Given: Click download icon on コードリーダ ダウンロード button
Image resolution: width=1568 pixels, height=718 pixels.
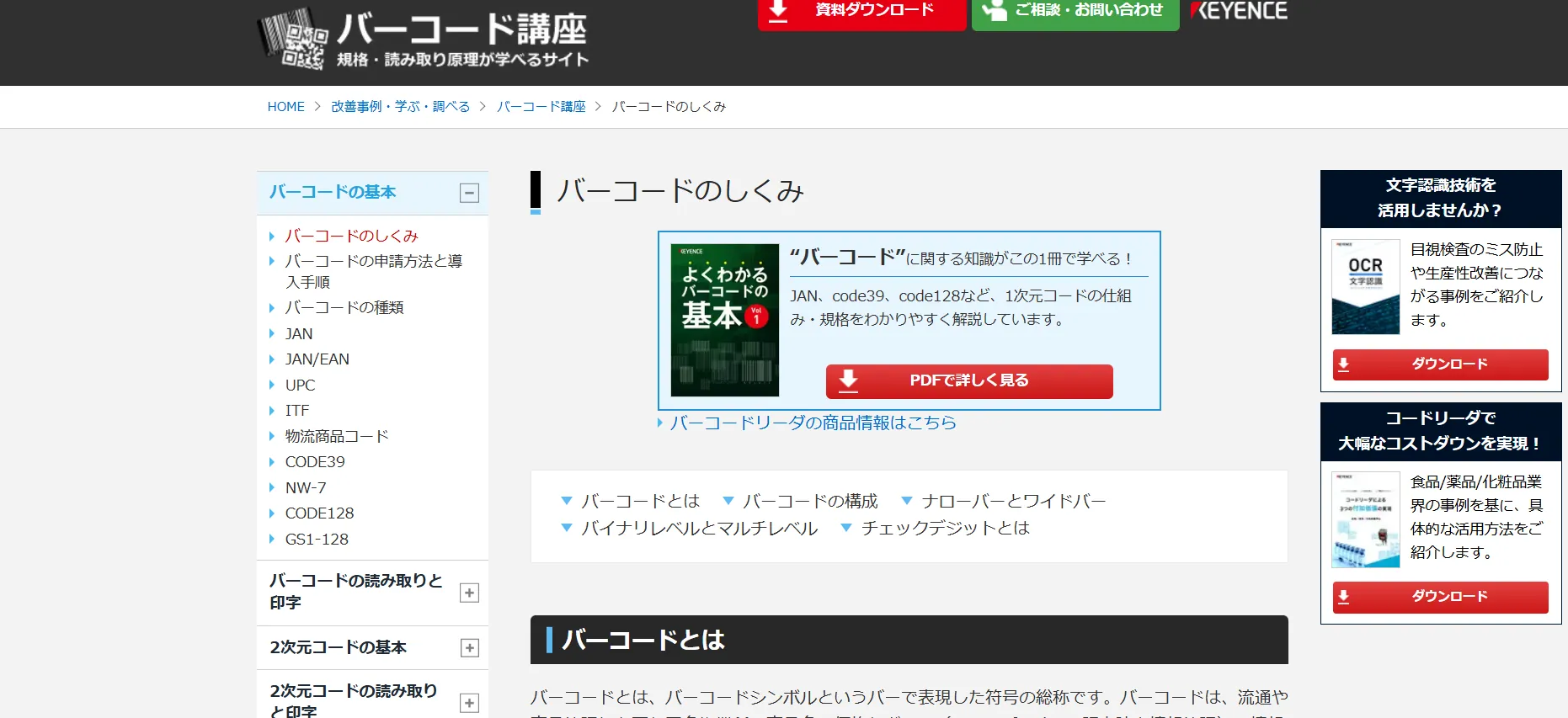Looking at the screenshot, I should click(1344, 597).
